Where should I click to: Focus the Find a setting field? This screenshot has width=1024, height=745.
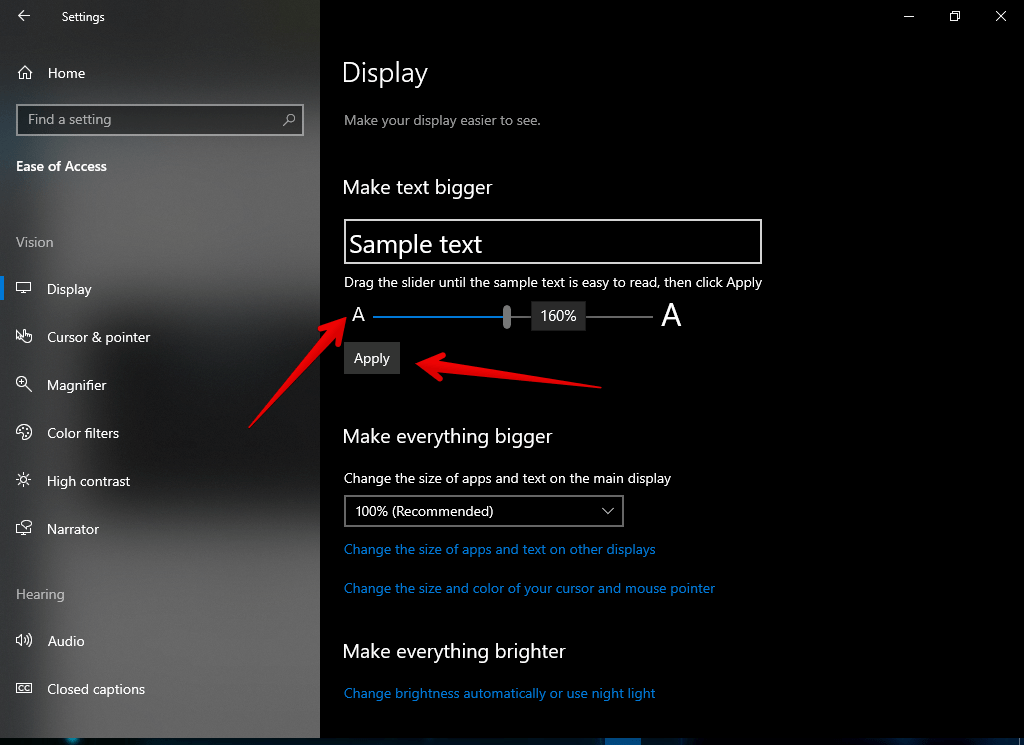point(150,120)
